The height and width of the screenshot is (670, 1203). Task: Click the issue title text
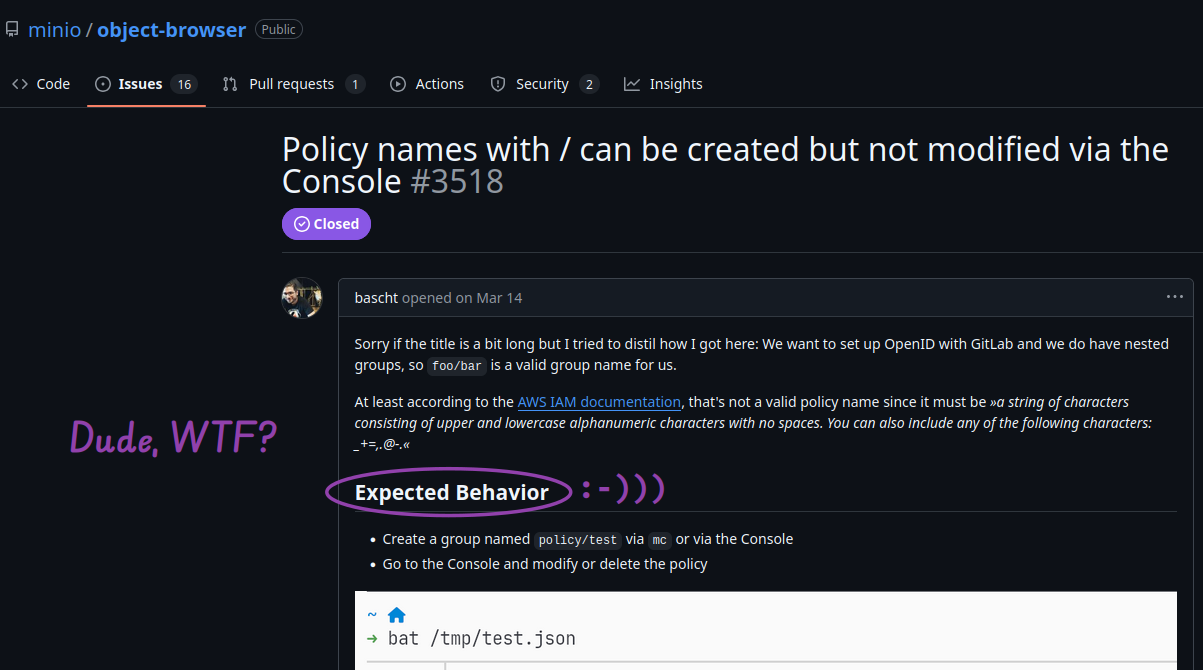point(725,165)
